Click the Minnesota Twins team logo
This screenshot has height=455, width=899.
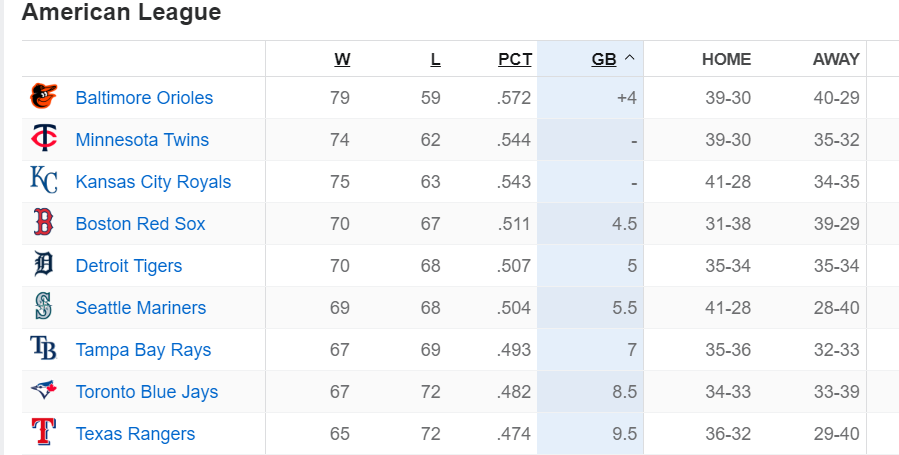[x=44, y=139]
